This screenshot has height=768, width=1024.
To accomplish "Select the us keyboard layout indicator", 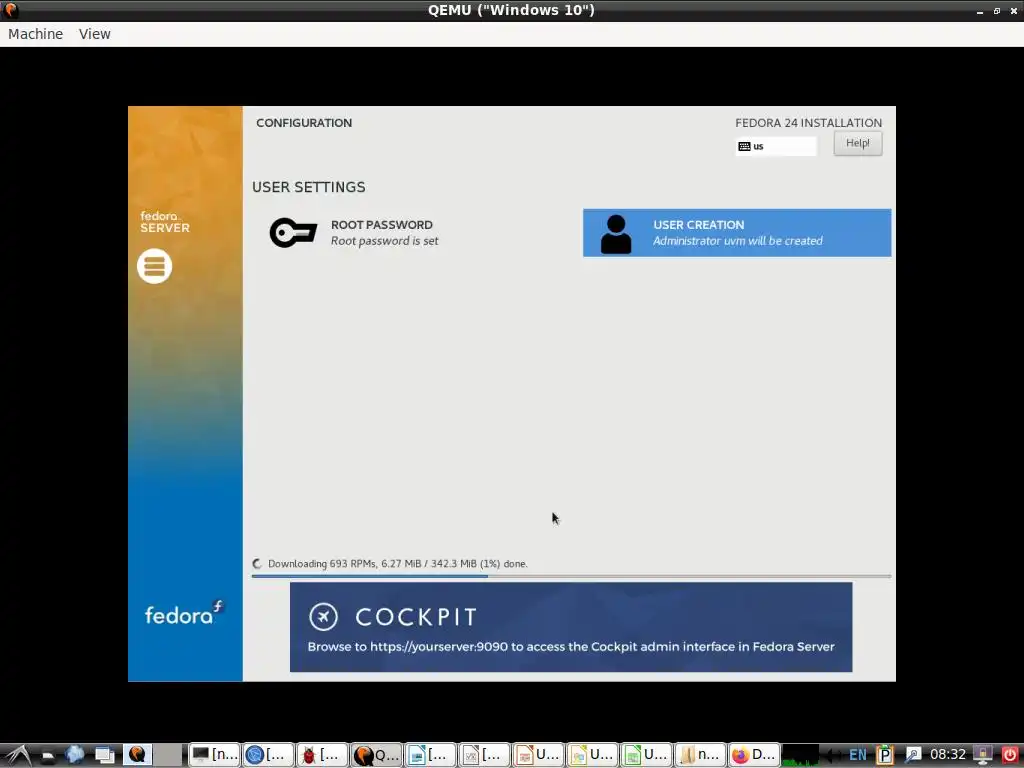I will point(776,146).
